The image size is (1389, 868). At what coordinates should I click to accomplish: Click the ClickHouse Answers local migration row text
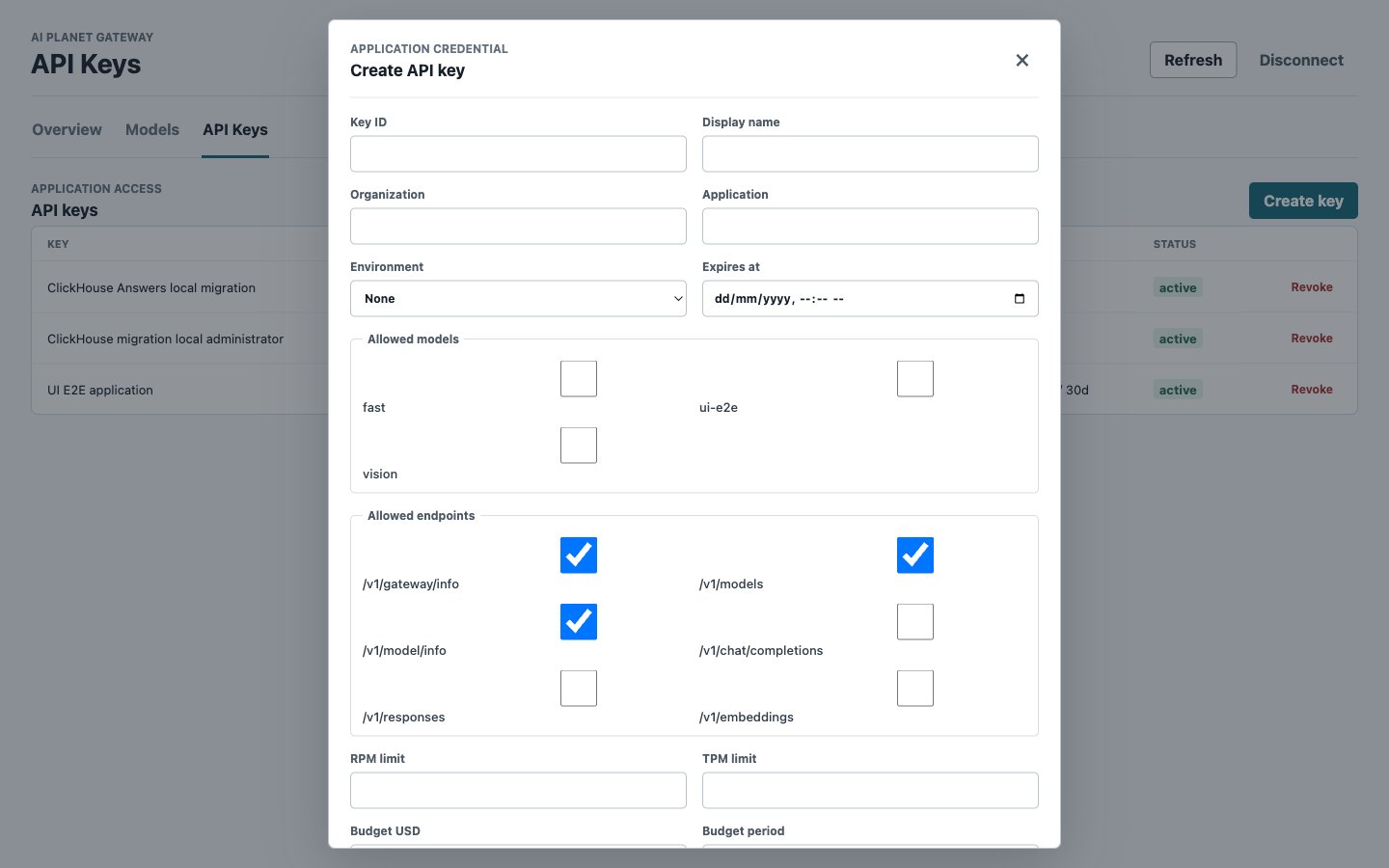151,287
